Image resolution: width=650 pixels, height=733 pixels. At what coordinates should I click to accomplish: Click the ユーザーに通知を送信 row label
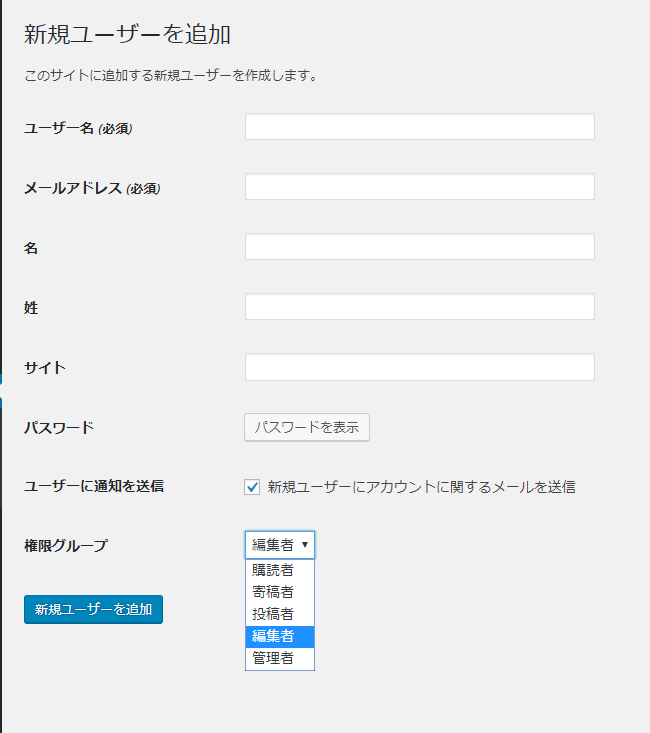pos(93,487)
